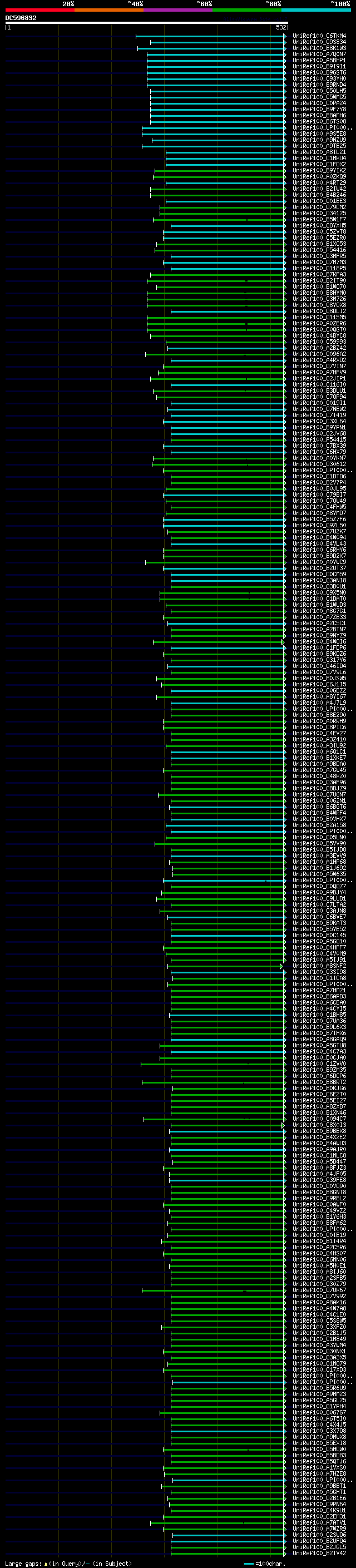
Task: Click the orange ~40% identity legend segment
Action: coord(109,10)
